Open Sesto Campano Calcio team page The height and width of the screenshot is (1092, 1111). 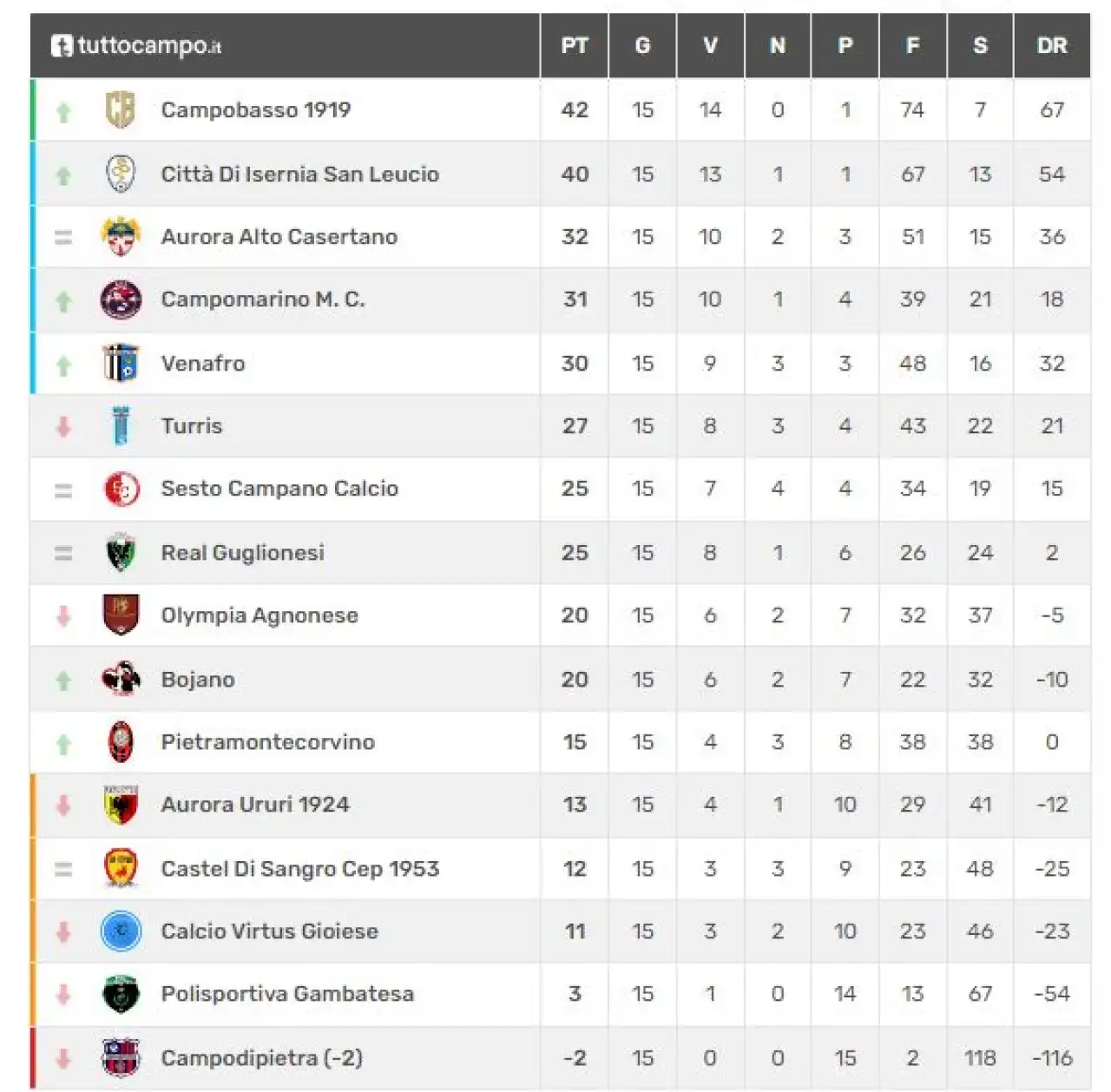coord(279,489)
